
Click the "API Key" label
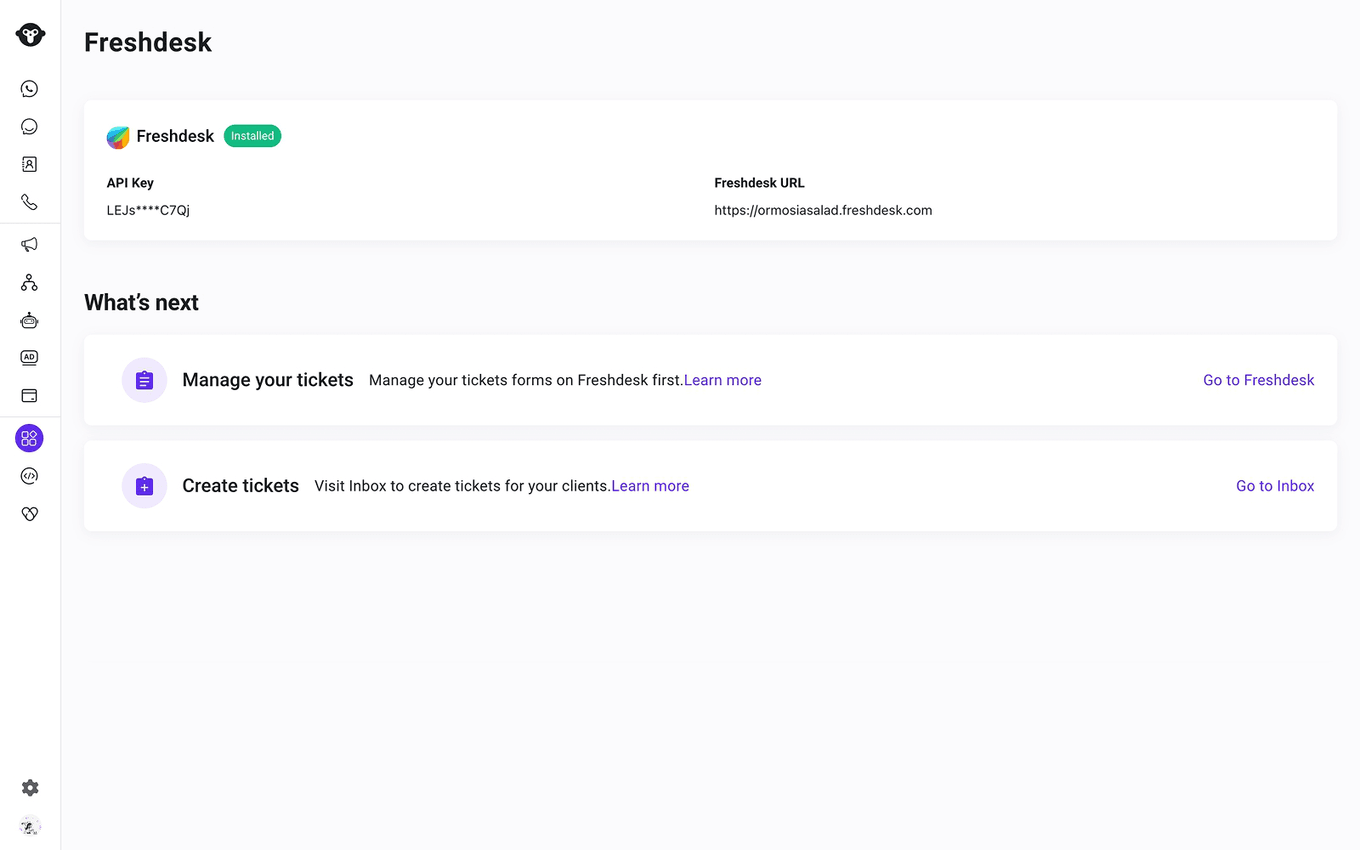(130, 183)
